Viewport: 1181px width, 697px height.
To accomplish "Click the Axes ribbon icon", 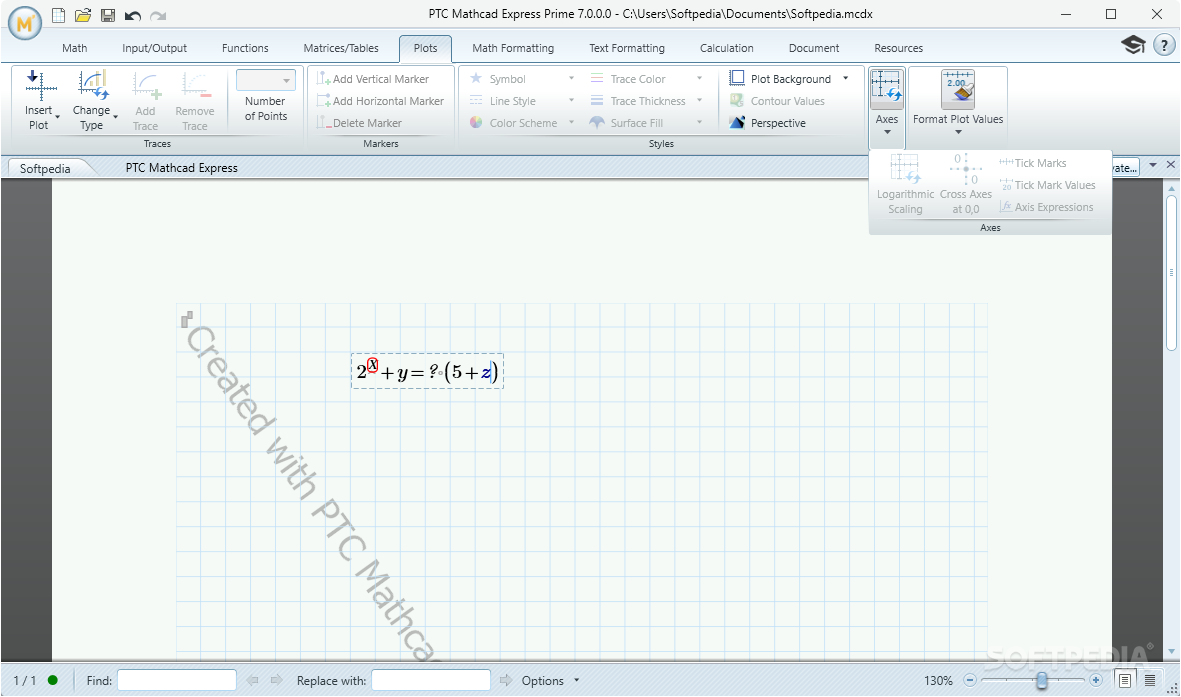I will tap(887, 85).
